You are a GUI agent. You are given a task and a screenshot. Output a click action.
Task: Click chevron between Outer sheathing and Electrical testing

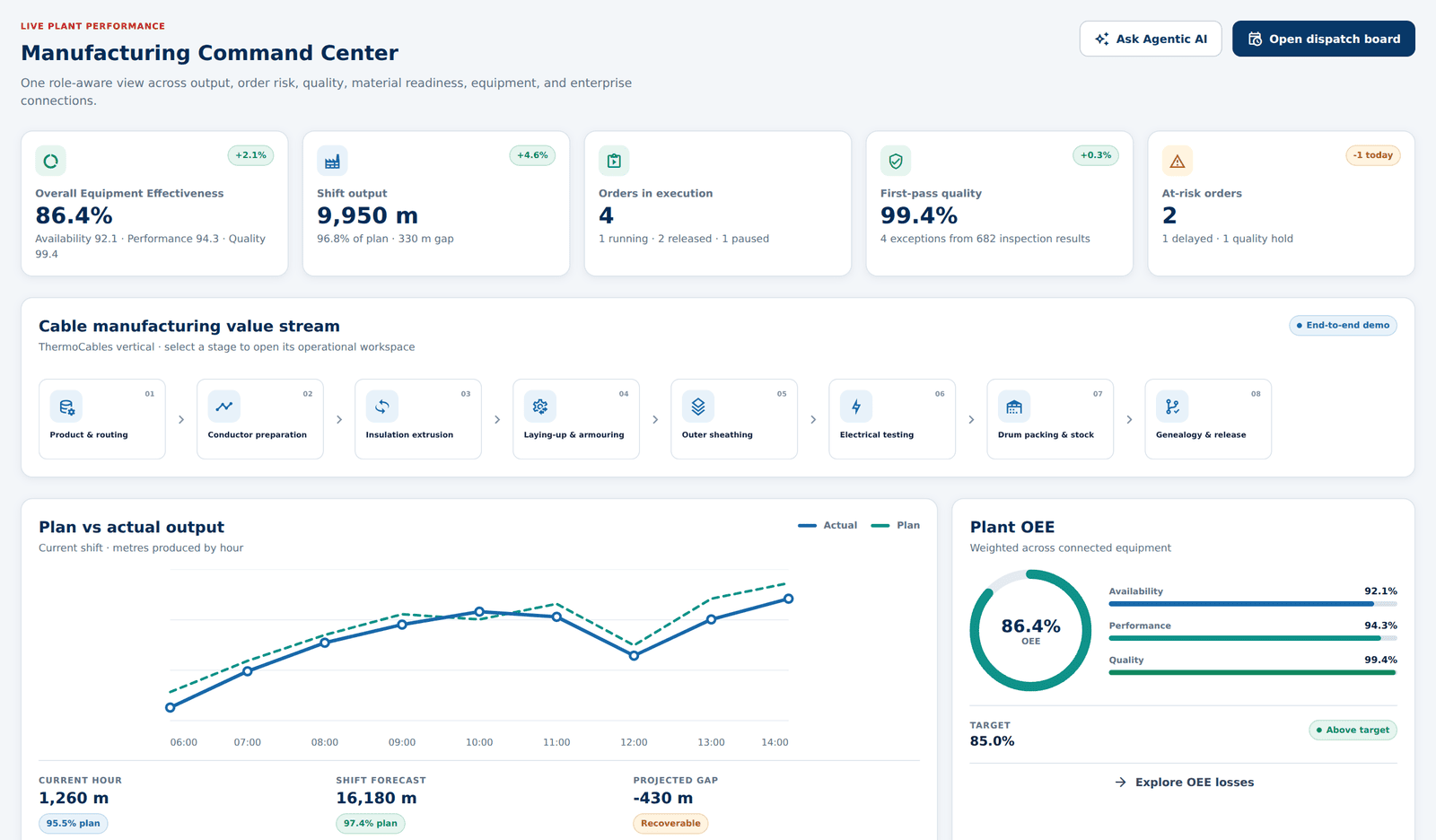pyautogui.click(x=813, y=419)
